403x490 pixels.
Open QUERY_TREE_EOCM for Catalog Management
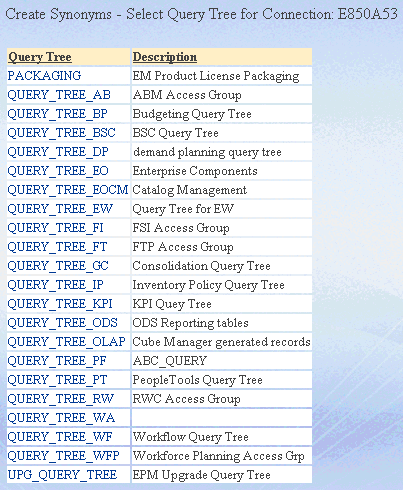point(68,190)
